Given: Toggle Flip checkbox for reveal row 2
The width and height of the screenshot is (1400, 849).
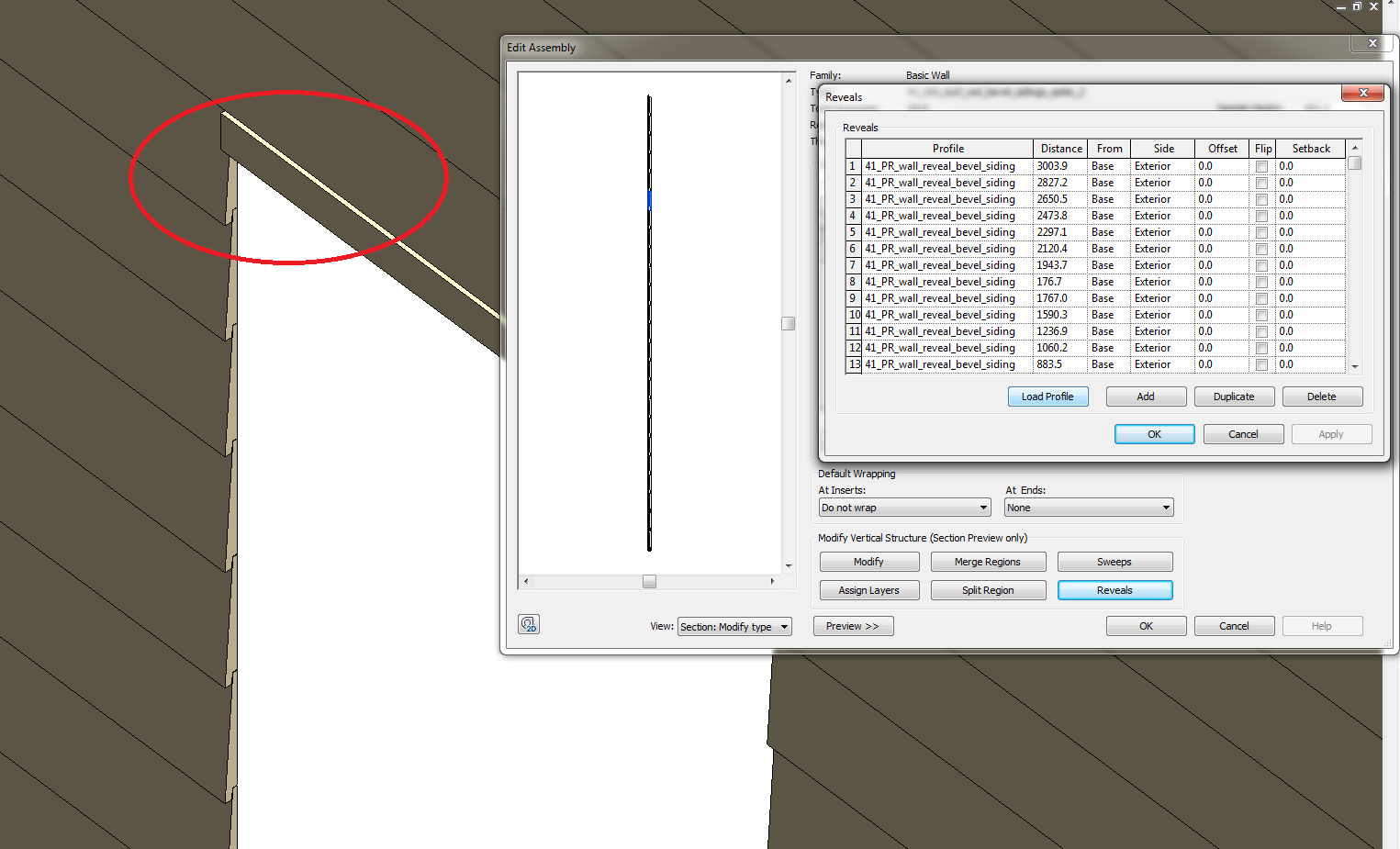Looking at the screenshot, I should point(1261,183).
